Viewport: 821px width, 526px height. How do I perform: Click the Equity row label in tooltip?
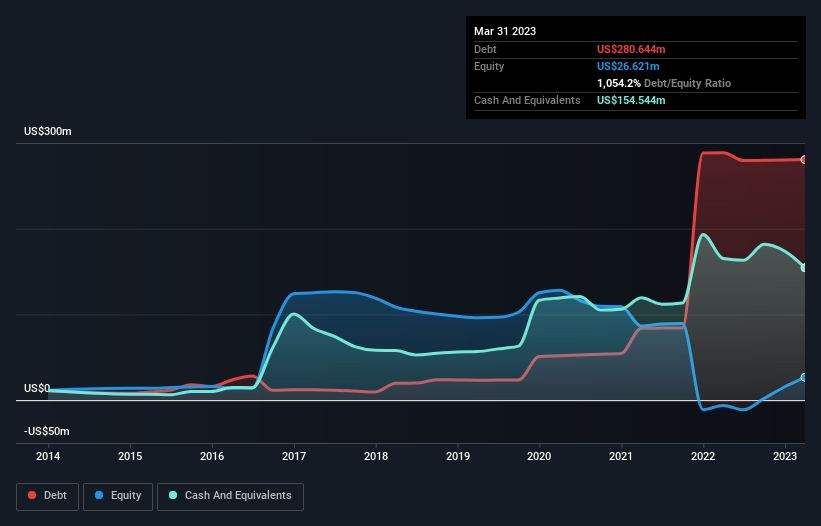point(489,66)
